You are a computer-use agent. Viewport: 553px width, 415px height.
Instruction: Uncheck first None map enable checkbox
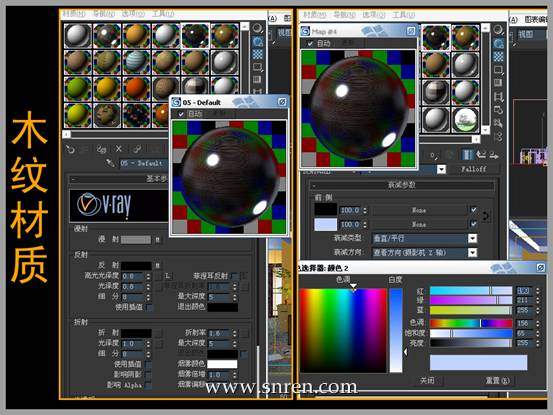pyautogui.click(x=474, y=210)
